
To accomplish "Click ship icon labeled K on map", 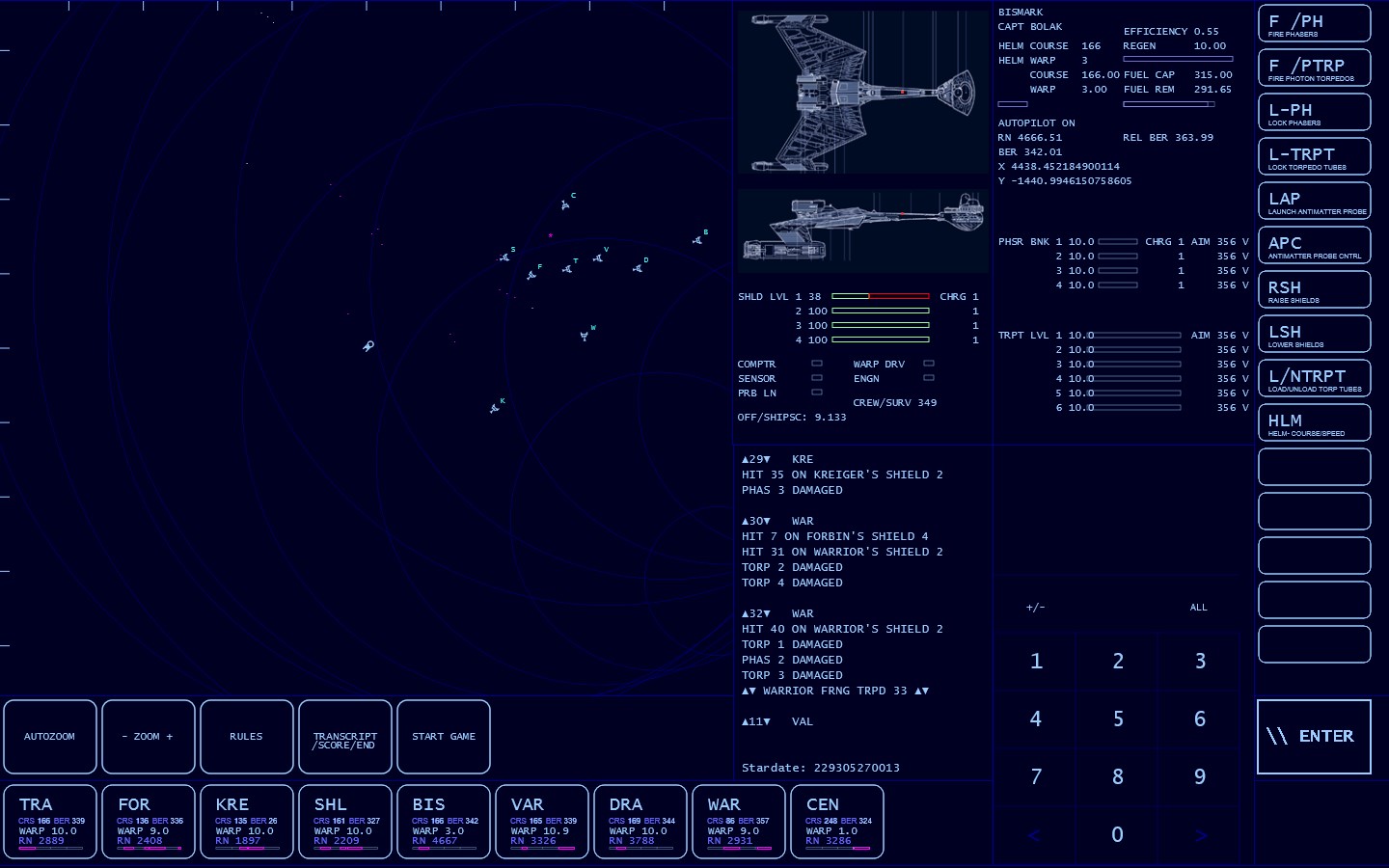I will click(x=495, y=409).
